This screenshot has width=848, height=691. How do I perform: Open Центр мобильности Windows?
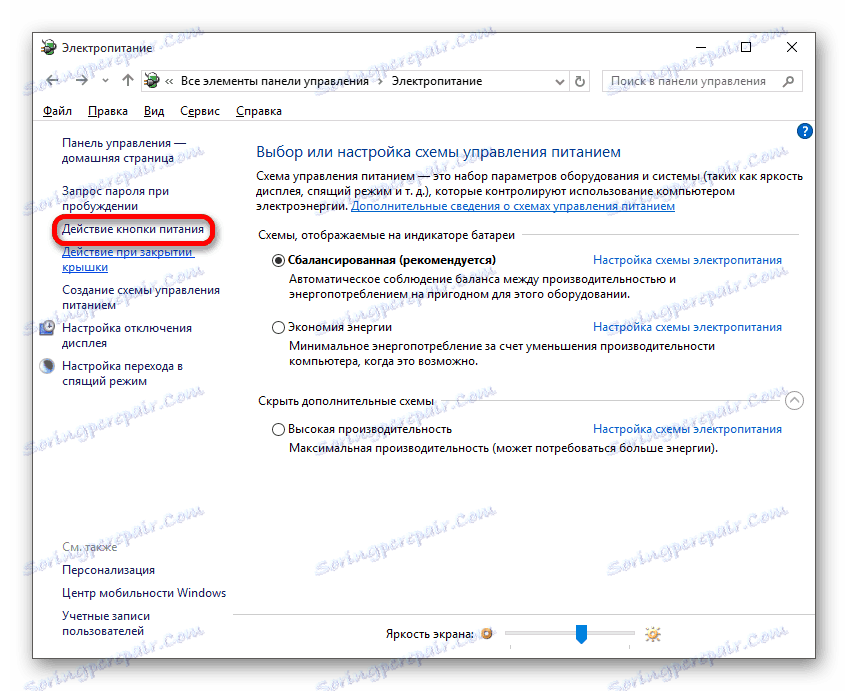[x=144, y=593]
